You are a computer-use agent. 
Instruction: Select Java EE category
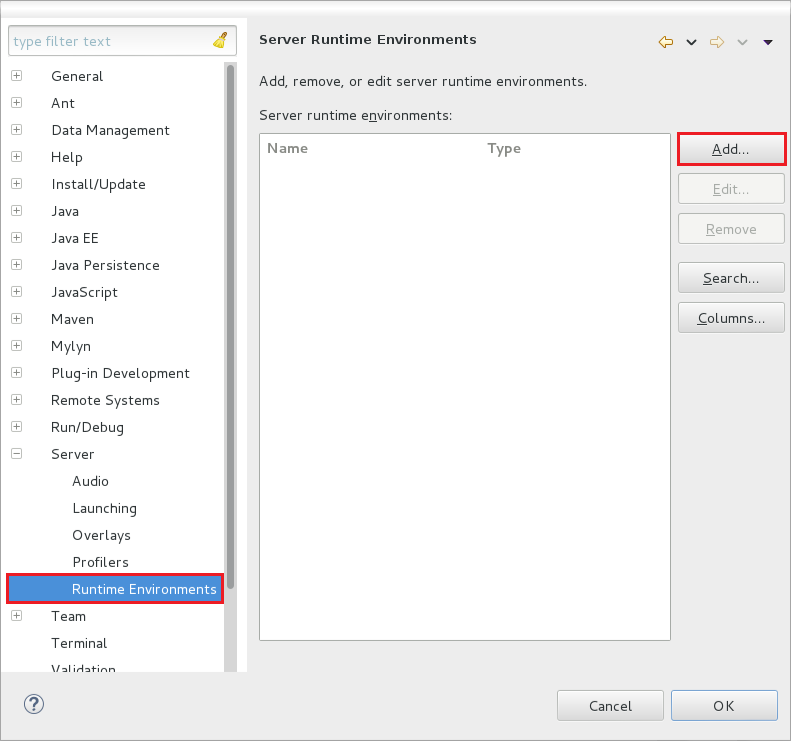(x=75, y=238)
